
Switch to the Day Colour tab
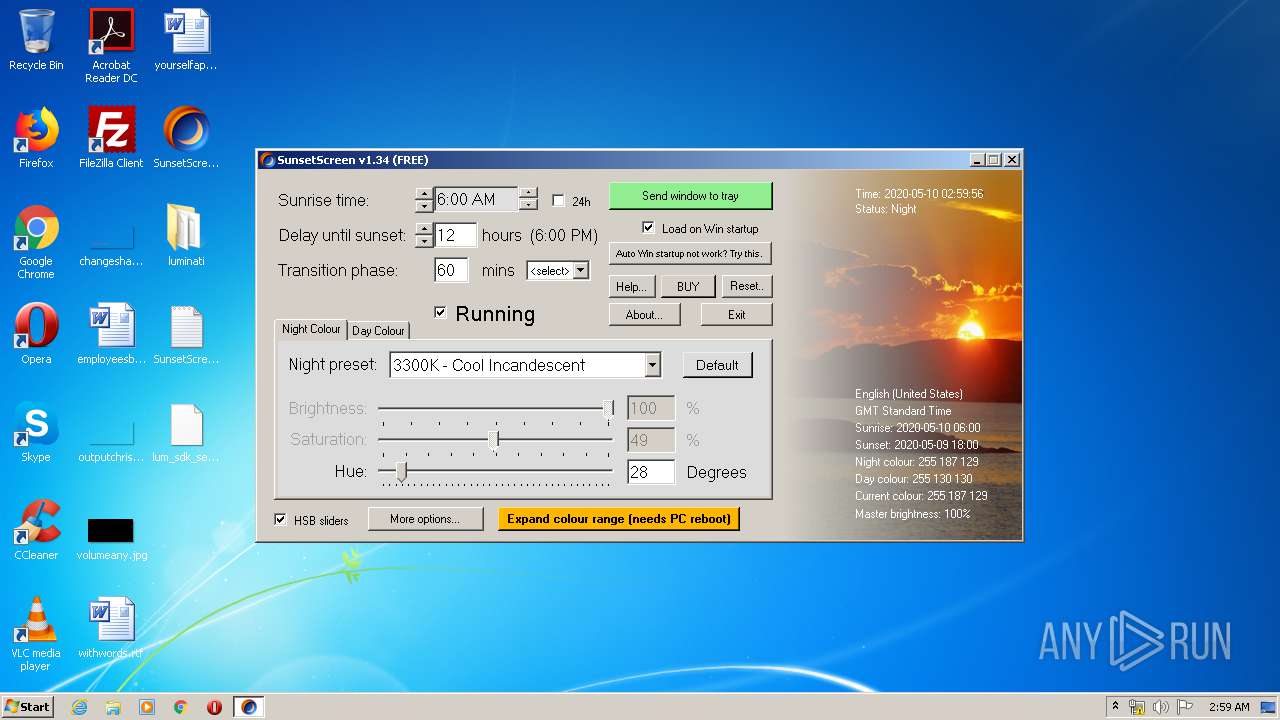378,331
